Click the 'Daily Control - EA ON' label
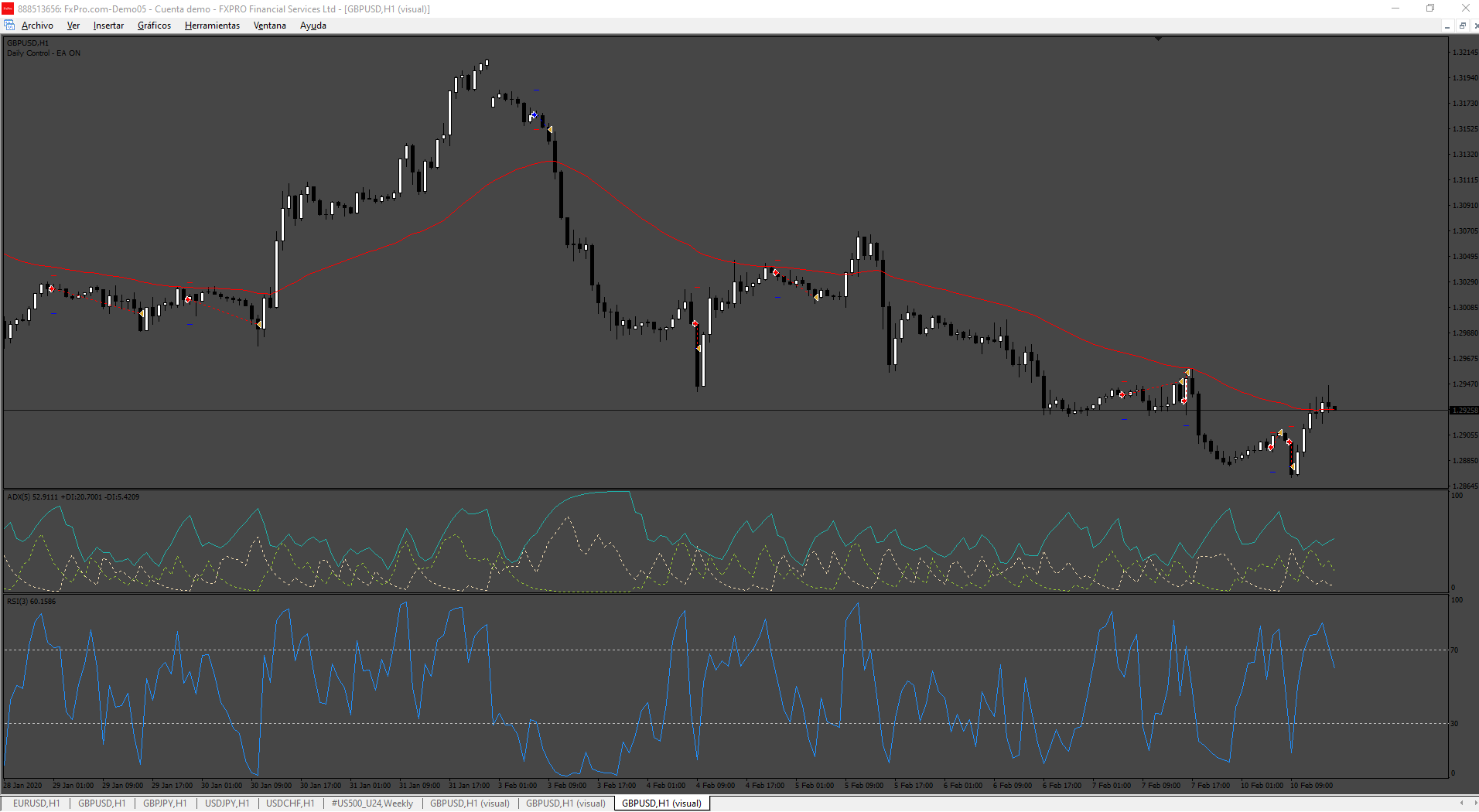1479x812 pixels. pos(43,53)
